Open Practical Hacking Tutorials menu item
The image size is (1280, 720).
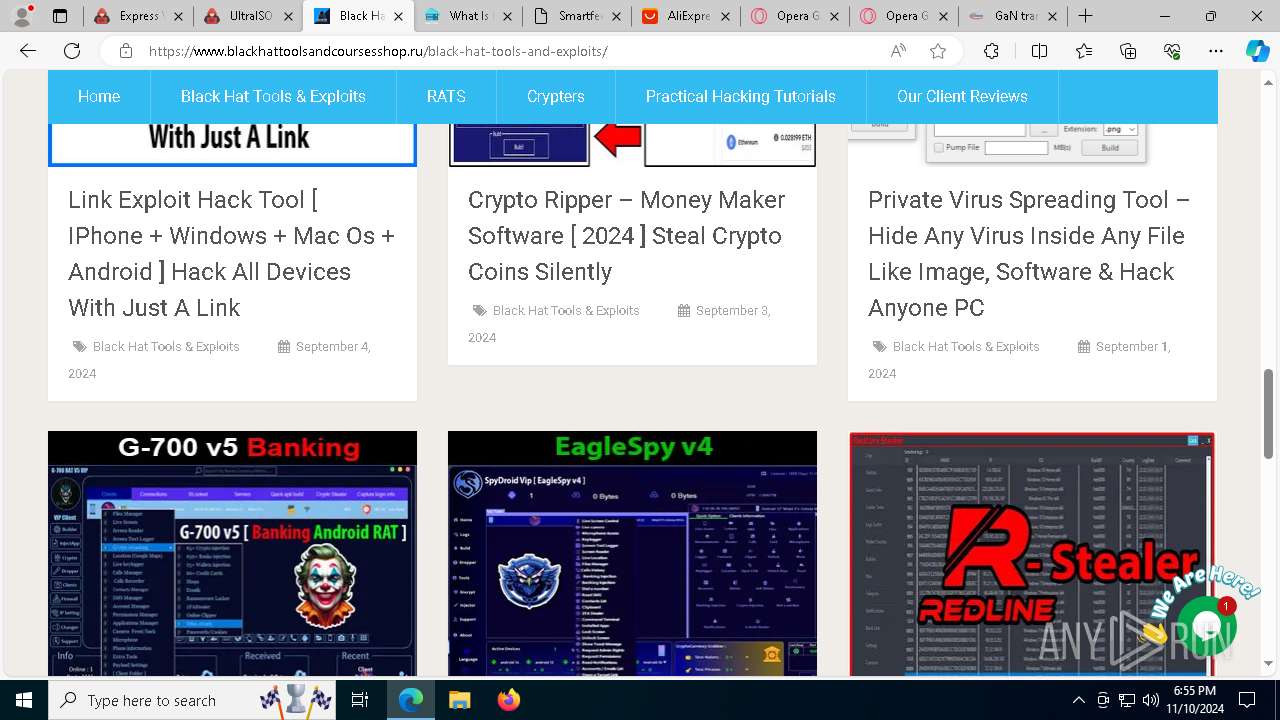coord(741,97)
